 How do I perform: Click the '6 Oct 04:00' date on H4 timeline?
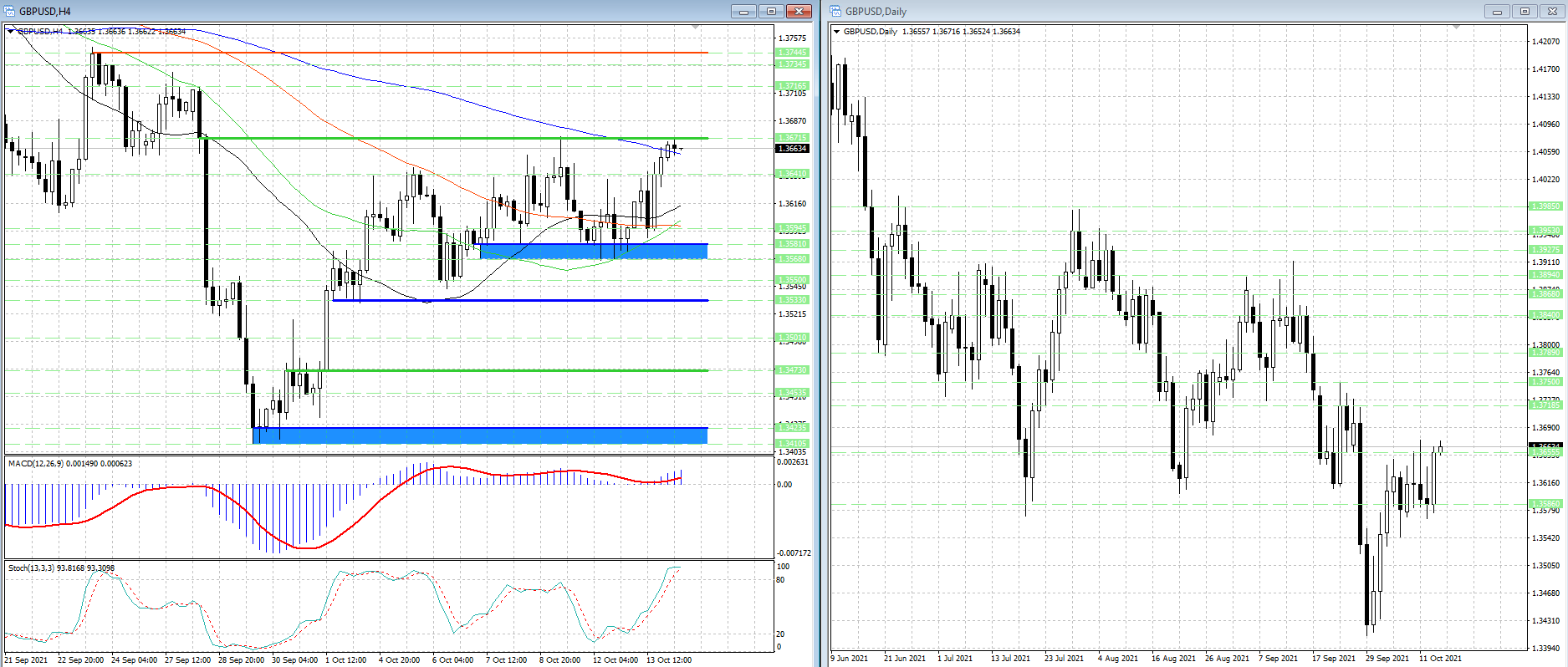pos(452,659)
